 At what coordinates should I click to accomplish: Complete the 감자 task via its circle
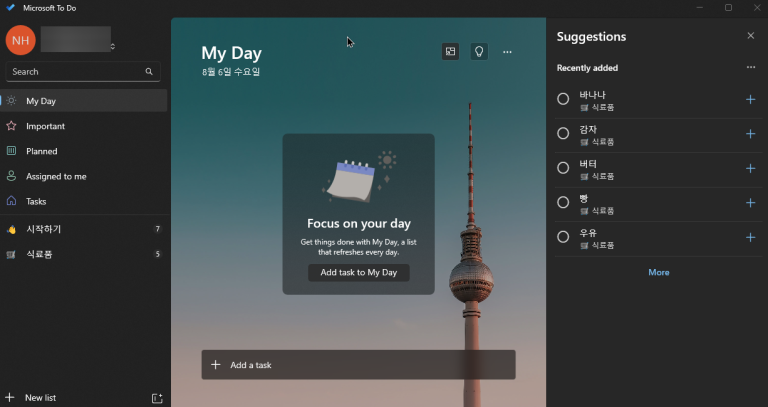563,134
